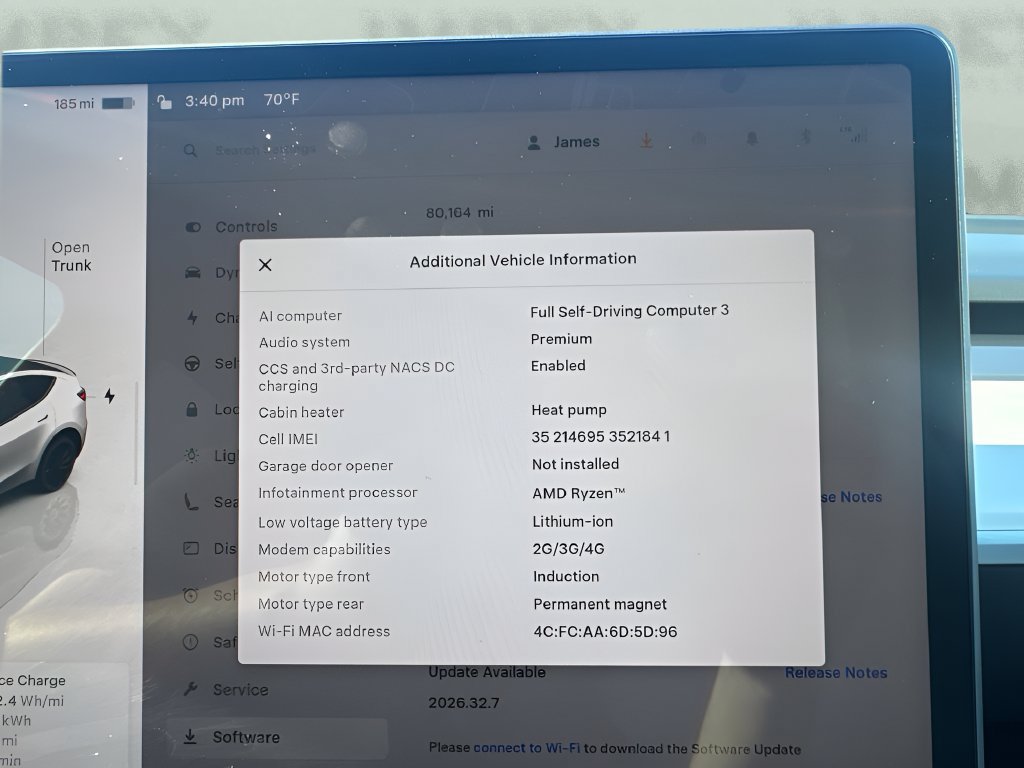Select the Cell IMEI number value
Viewport: 1024px width, 768px height.
(x=601, y=436)
